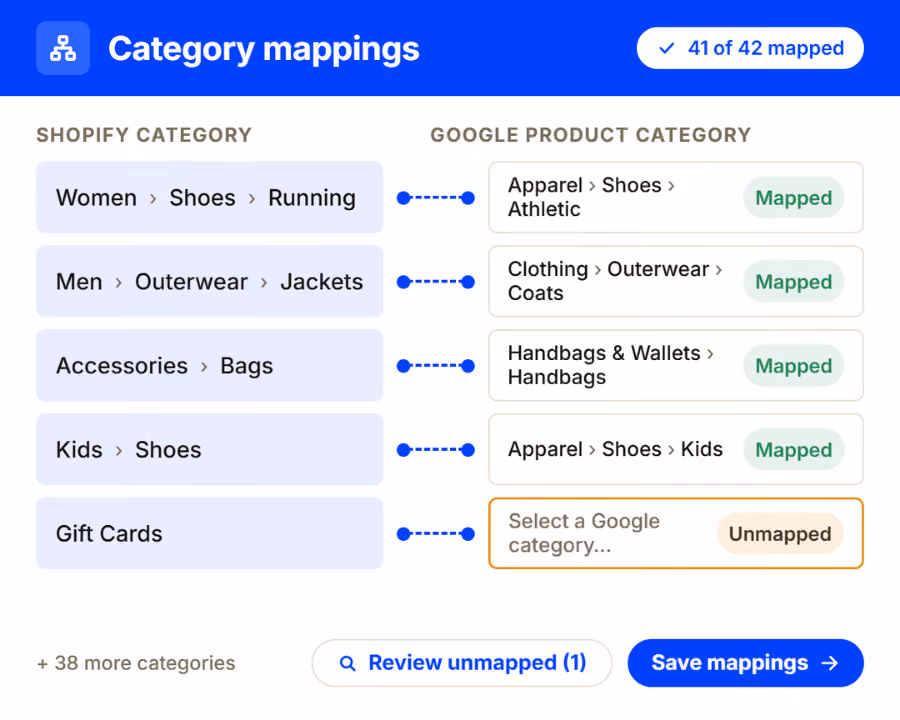Click connector line for Kids Shoes row
Image resolution: width=900 pixels, height=720 pixels.
point(436,450)
